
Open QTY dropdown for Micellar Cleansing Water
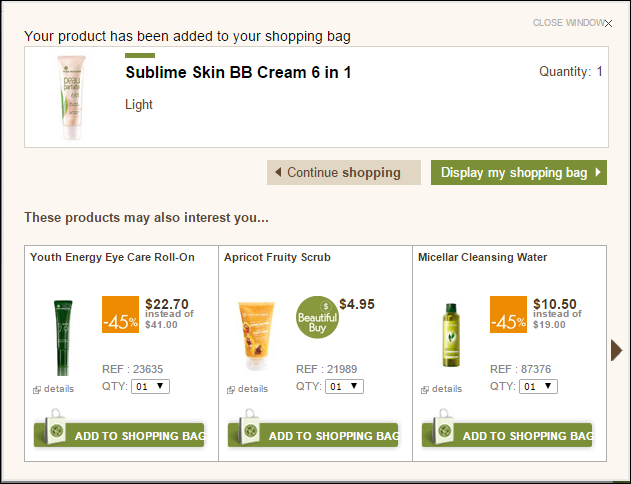538,386
